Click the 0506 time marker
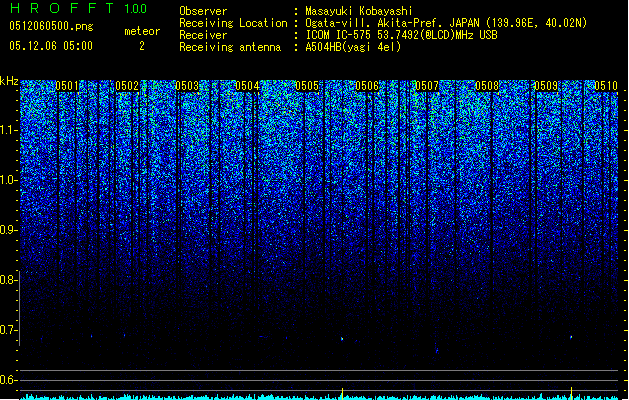 point(367,86)
